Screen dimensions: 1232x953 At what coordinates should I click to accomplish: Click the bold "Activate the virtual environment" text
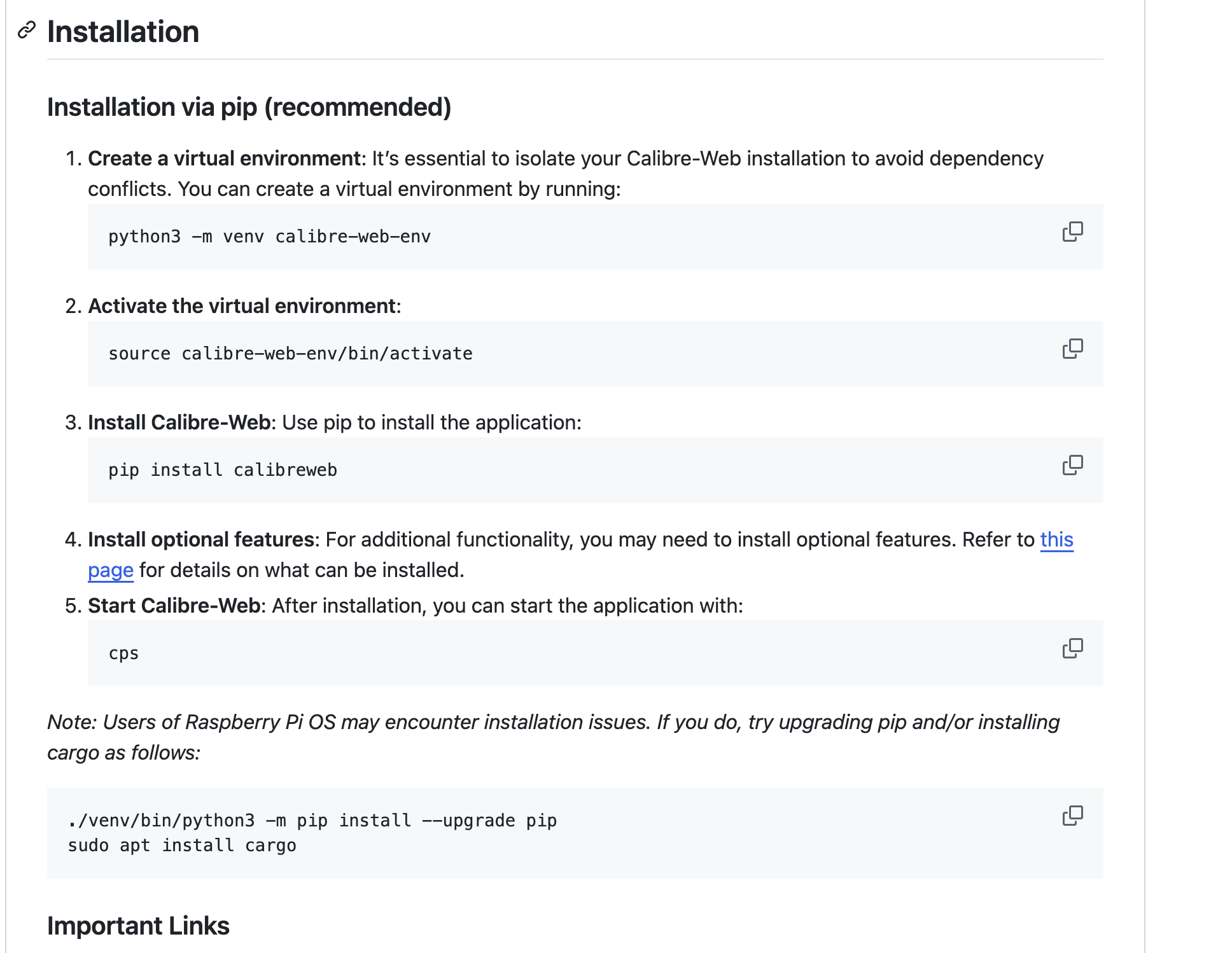point(242,306)
